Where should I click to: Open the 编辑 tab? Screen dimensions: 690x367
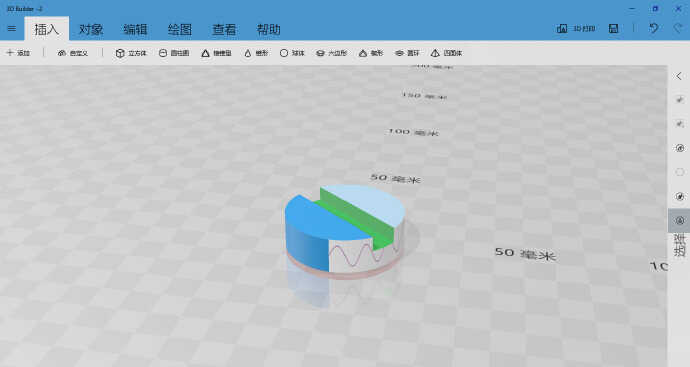[x=136, y=29]
